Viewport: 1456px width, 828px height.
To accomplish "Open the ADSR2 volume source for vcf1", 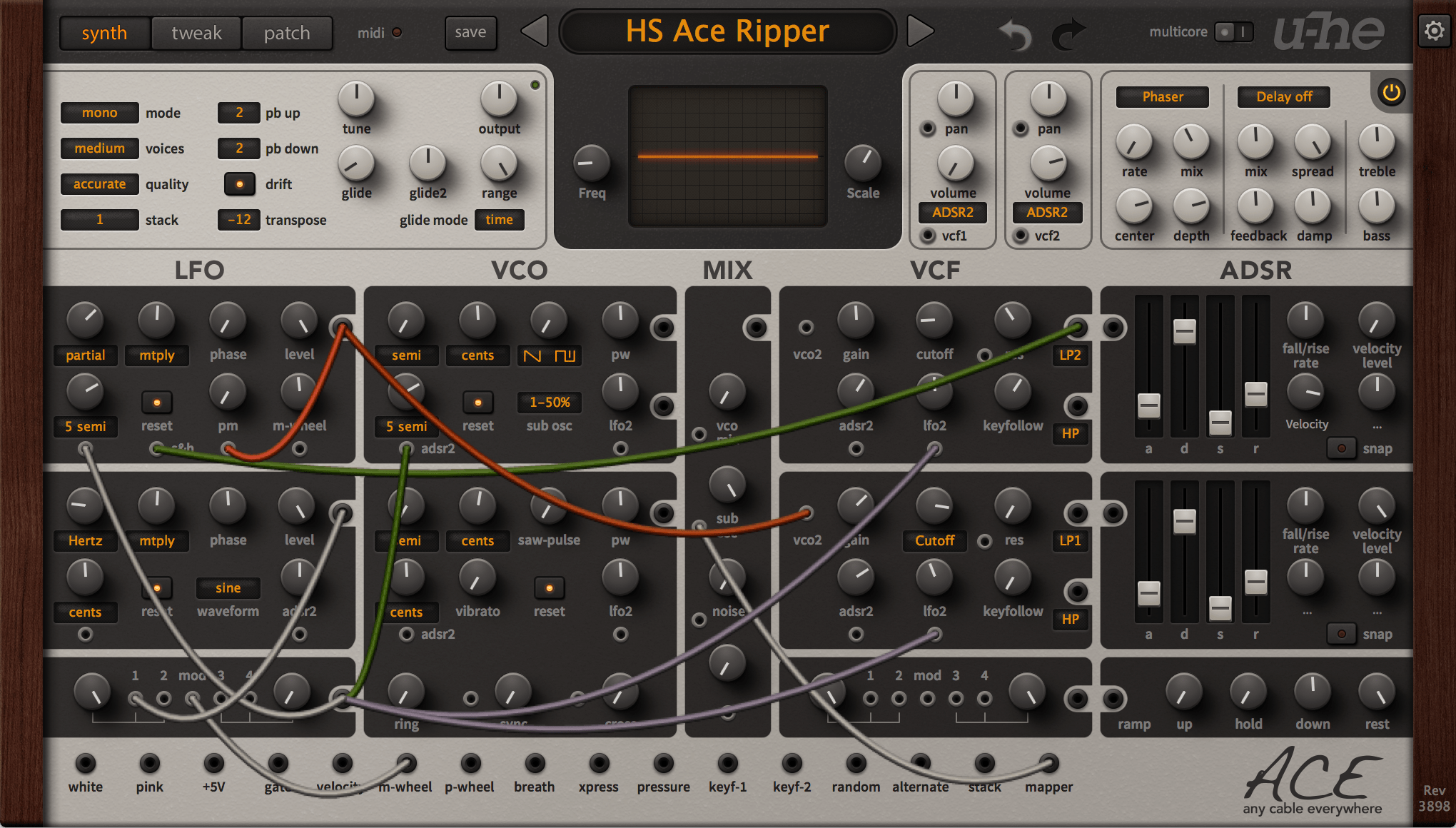I will point(953,212).
